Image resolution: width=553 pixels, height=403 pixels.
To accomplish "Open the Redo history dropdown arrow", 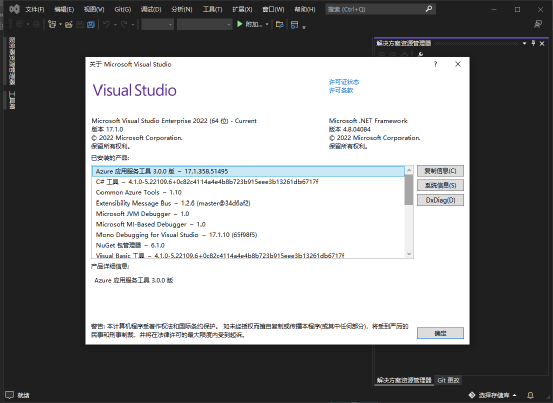I will pyautogui.click(x=133, y=24).
